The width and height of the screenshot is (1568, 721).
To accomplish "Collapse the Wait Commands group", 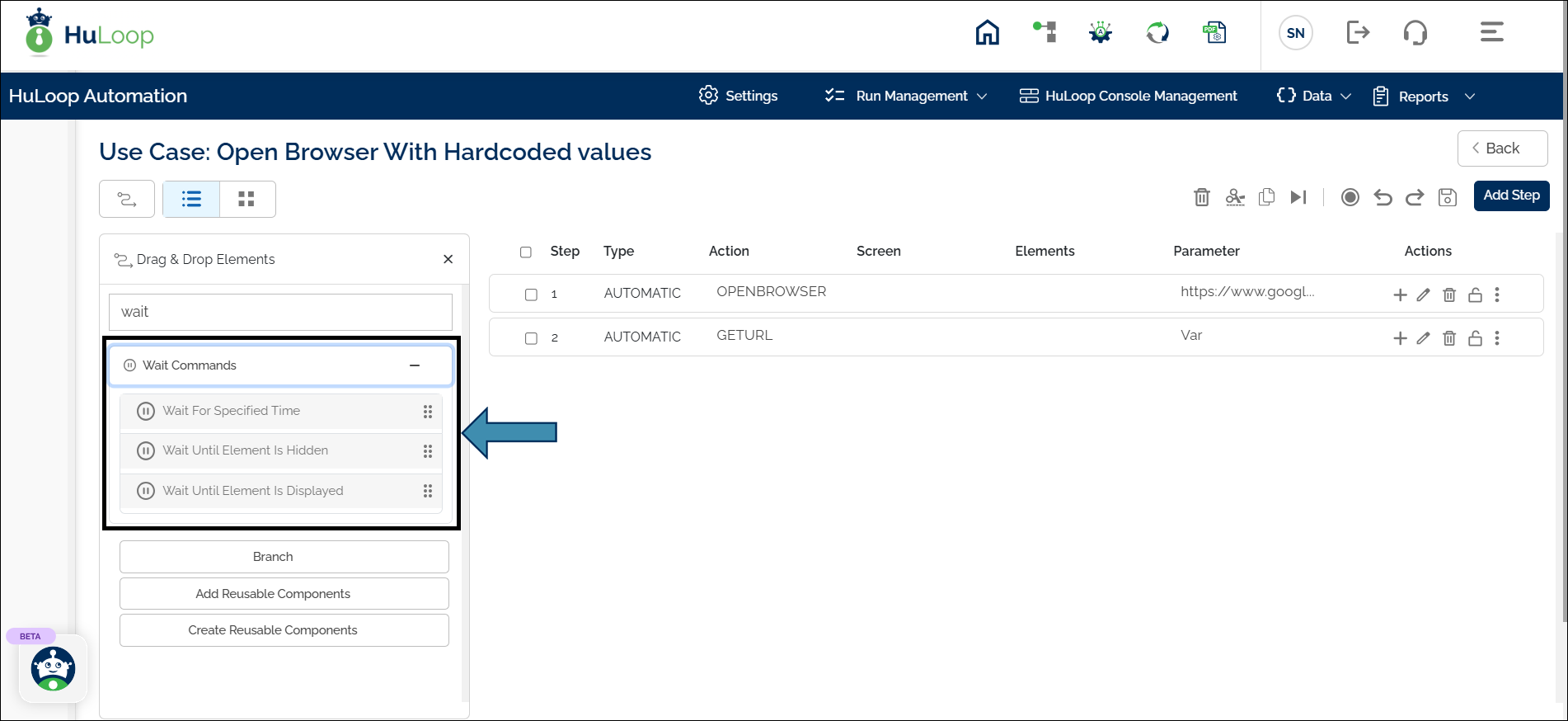I will pyautogui.click(x=415, y=365).
